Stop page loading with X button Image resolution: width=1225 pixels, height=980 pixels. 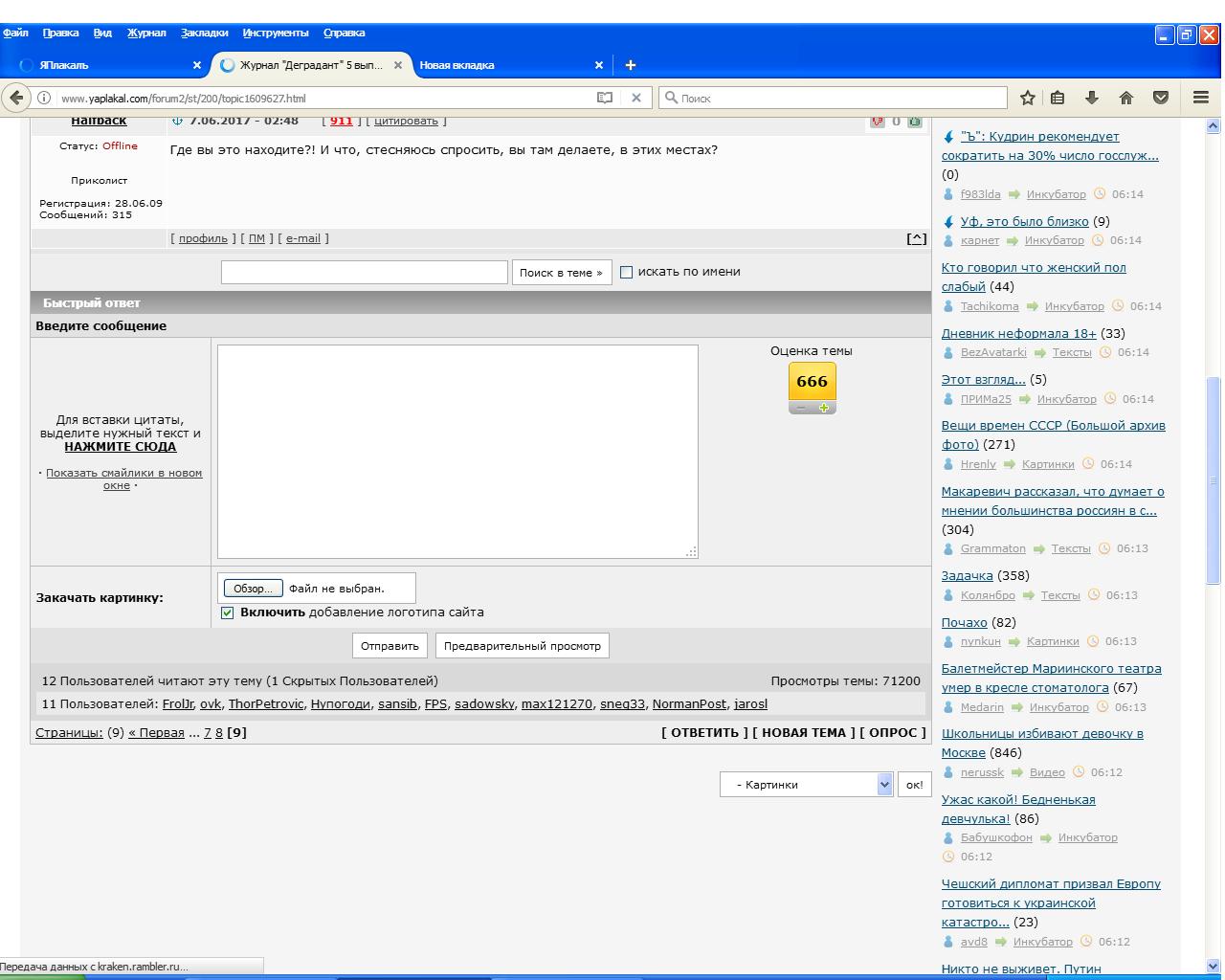pos(635,98)
